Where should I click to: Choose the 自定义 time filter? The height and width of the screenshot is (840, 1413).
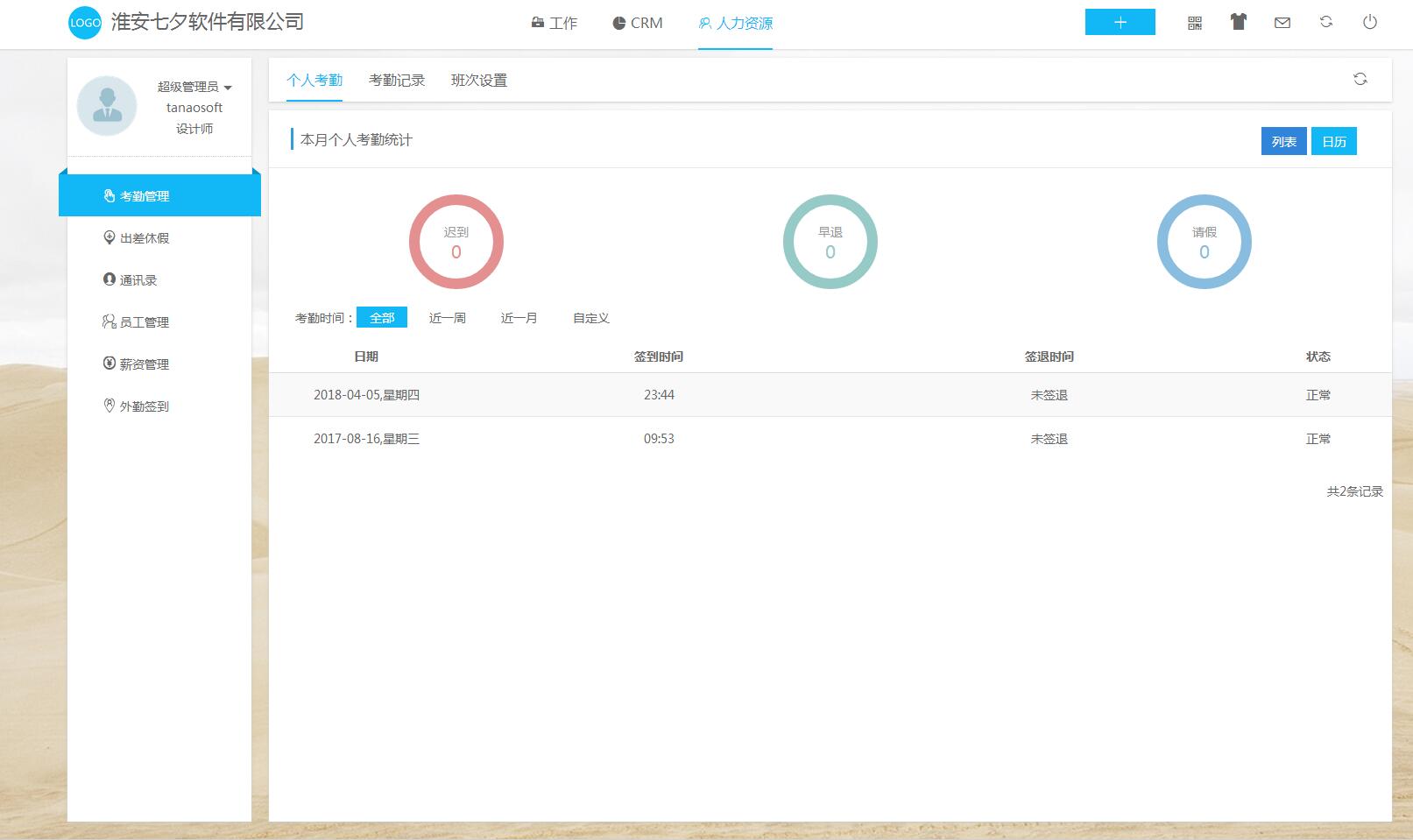click(590, 318)
